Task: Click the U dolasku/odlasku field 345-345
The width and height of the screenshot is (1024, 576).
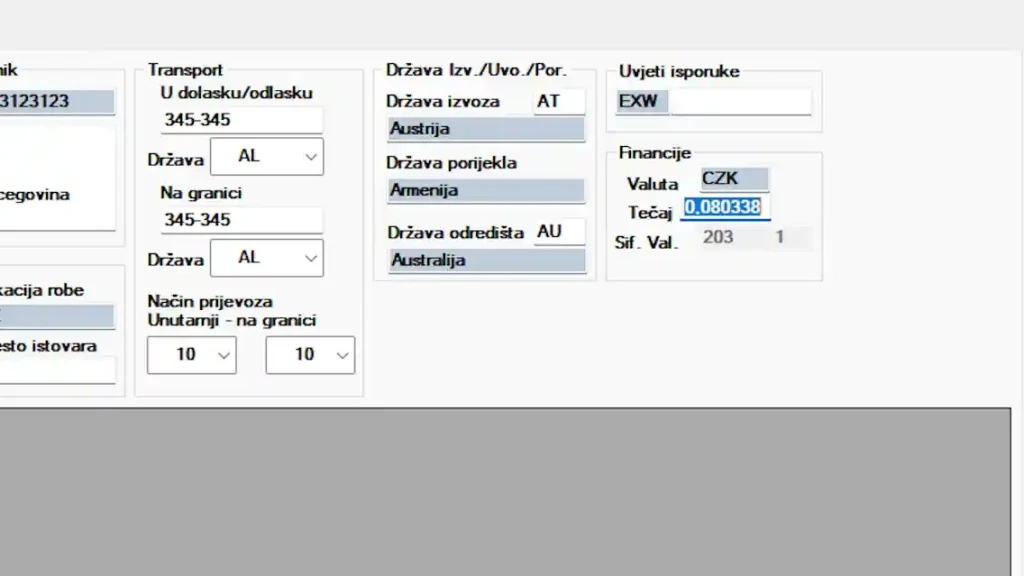Action: point(241,120)
